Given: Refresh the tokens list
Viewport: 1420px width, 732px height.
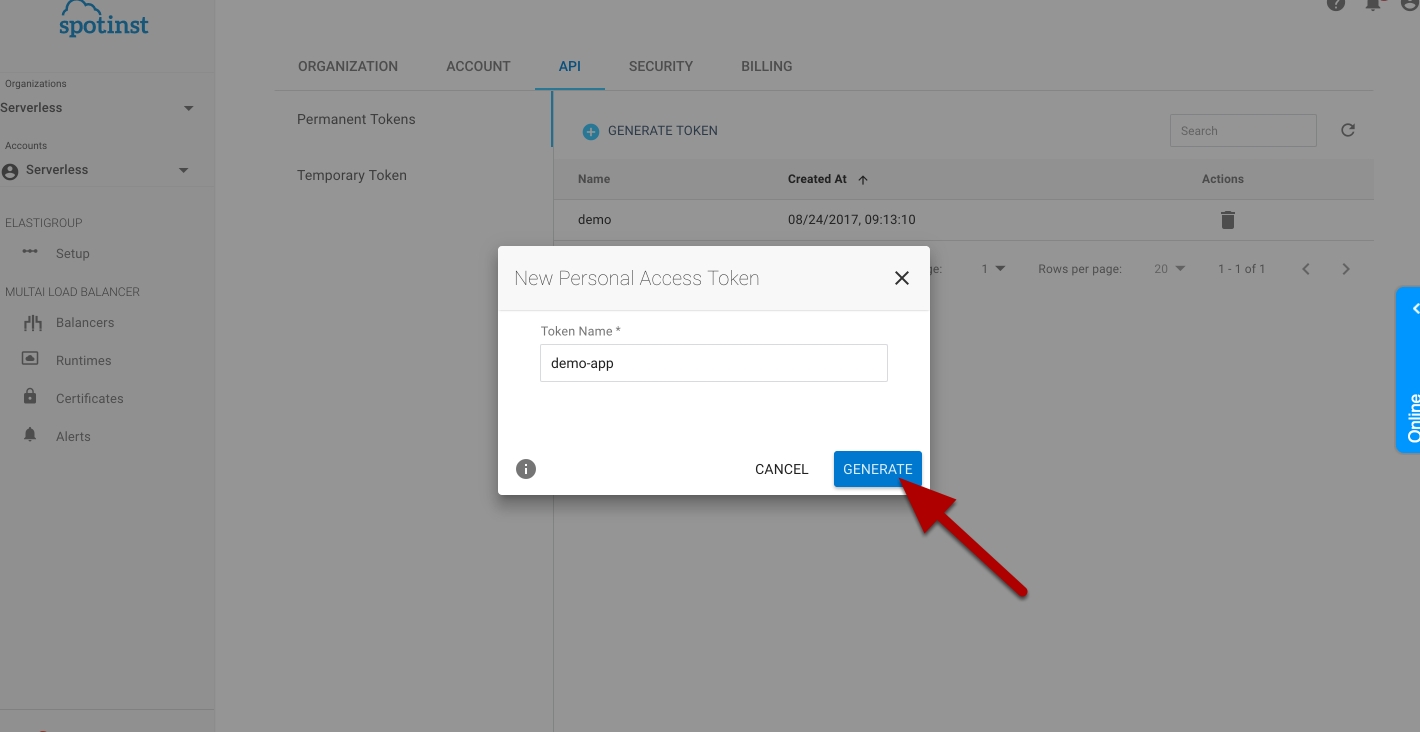Looking at the screenshot, I should 1347,130.
